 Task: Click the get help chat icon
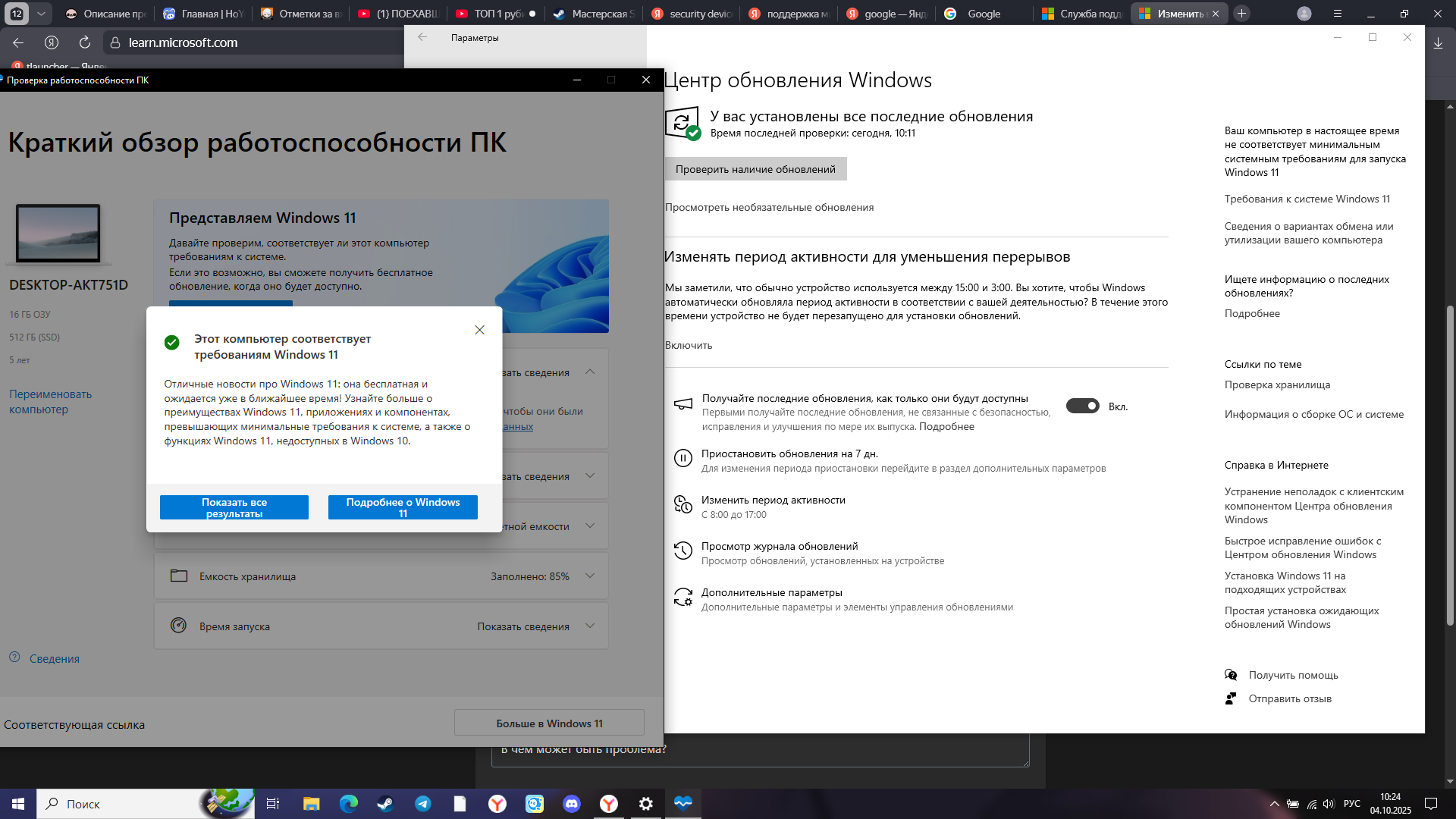click(1231, 675)
